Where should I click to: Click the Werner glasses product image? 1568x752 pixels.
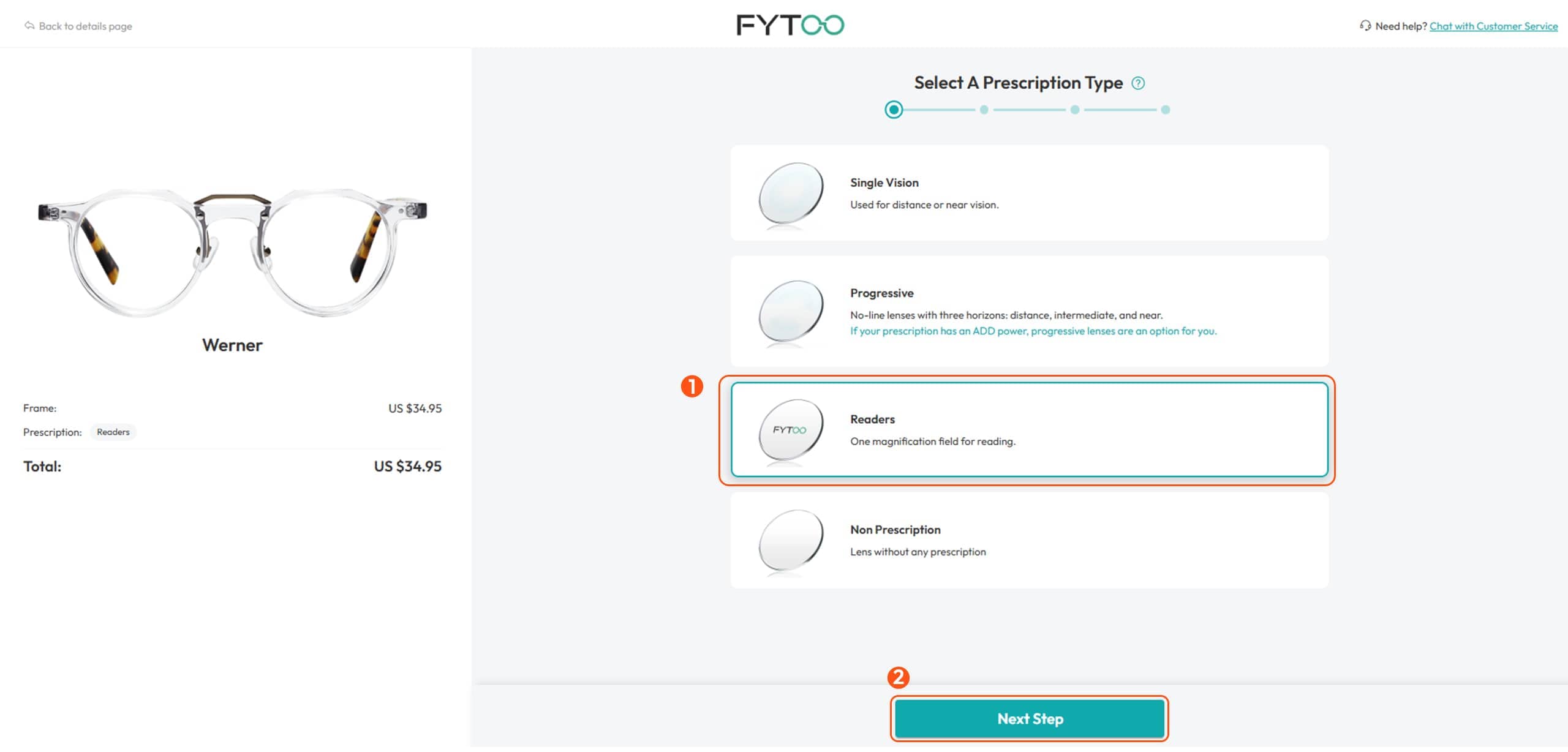[x=232, y=251]
